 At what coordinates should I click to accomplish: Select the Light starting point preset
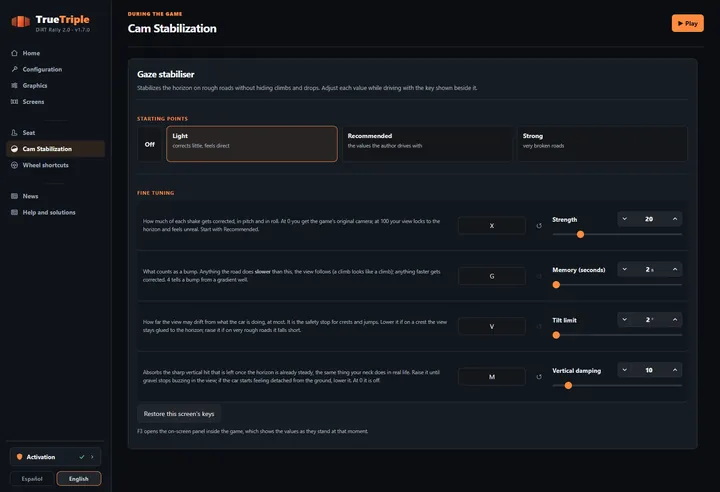(x=252, y=144)
